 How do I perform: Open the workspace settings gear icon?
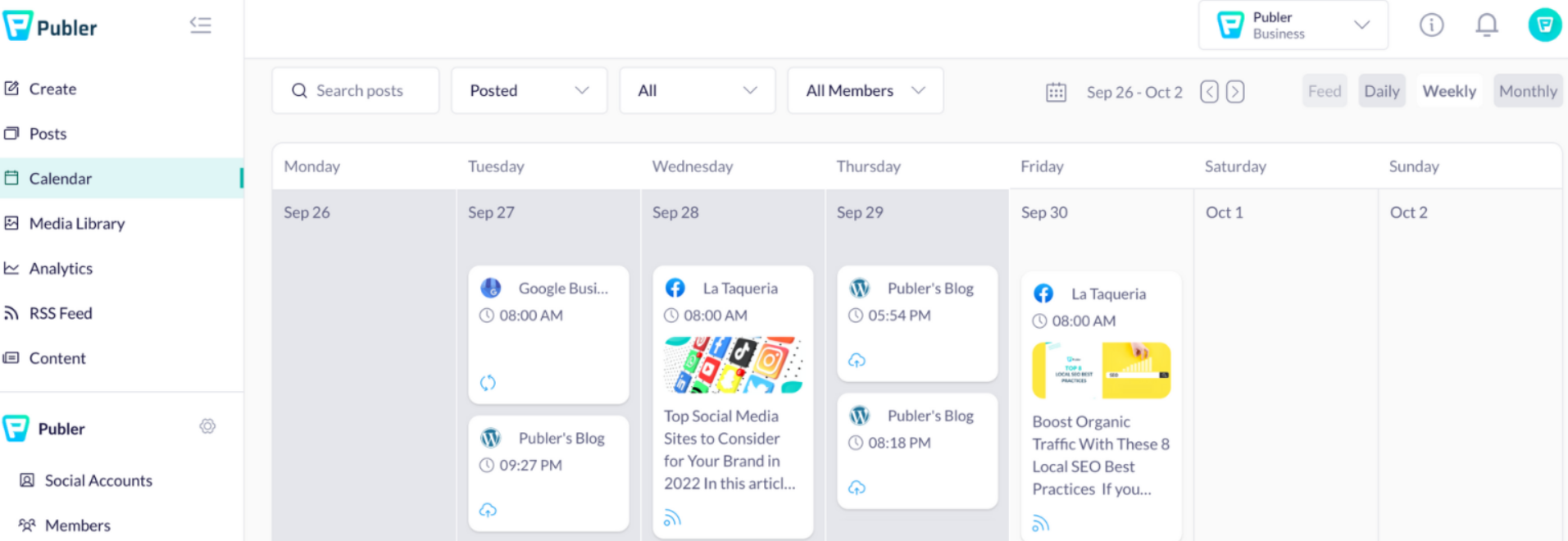tap(207, 426)
